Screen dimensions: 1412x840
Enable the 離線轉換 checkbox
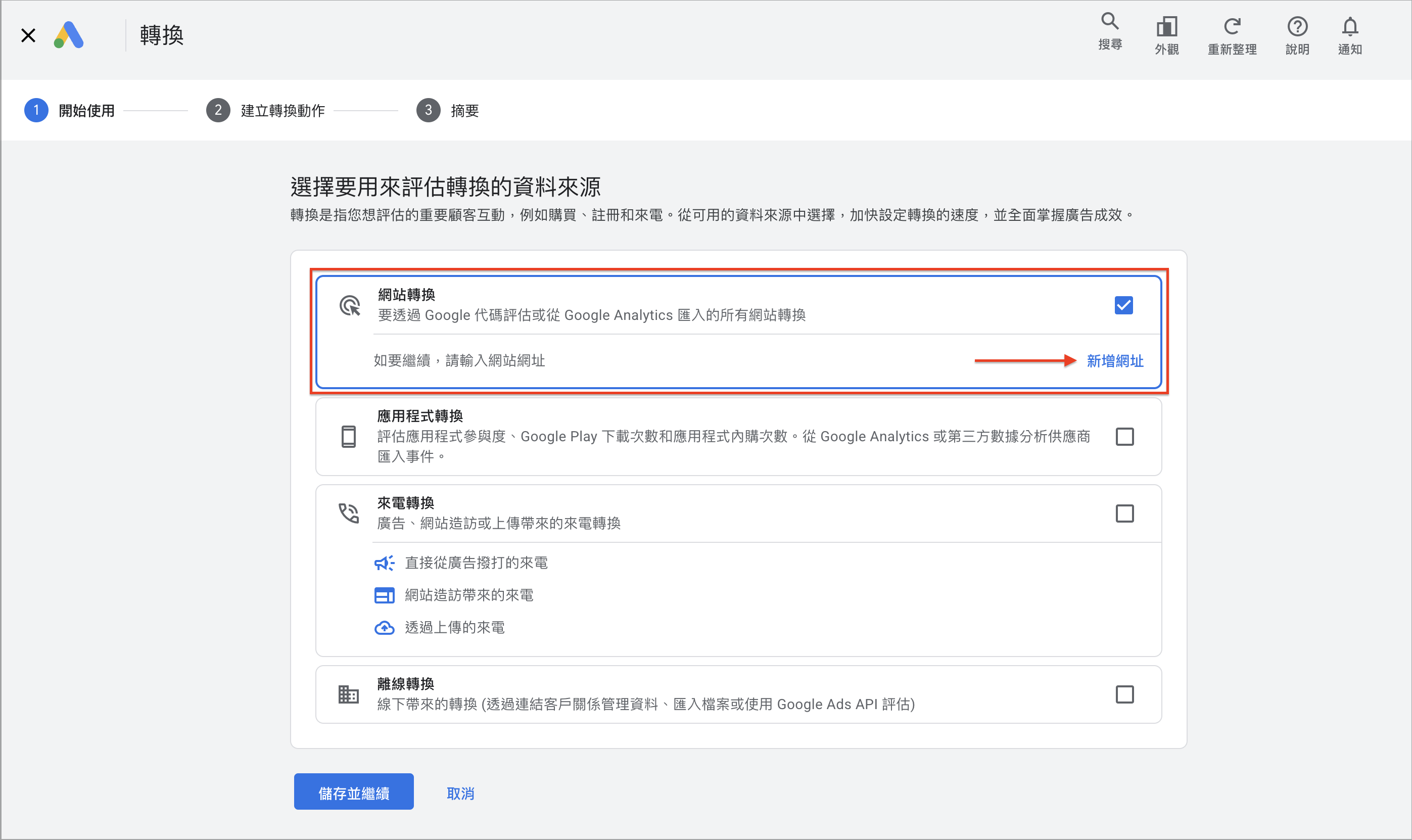point(1124,694)
